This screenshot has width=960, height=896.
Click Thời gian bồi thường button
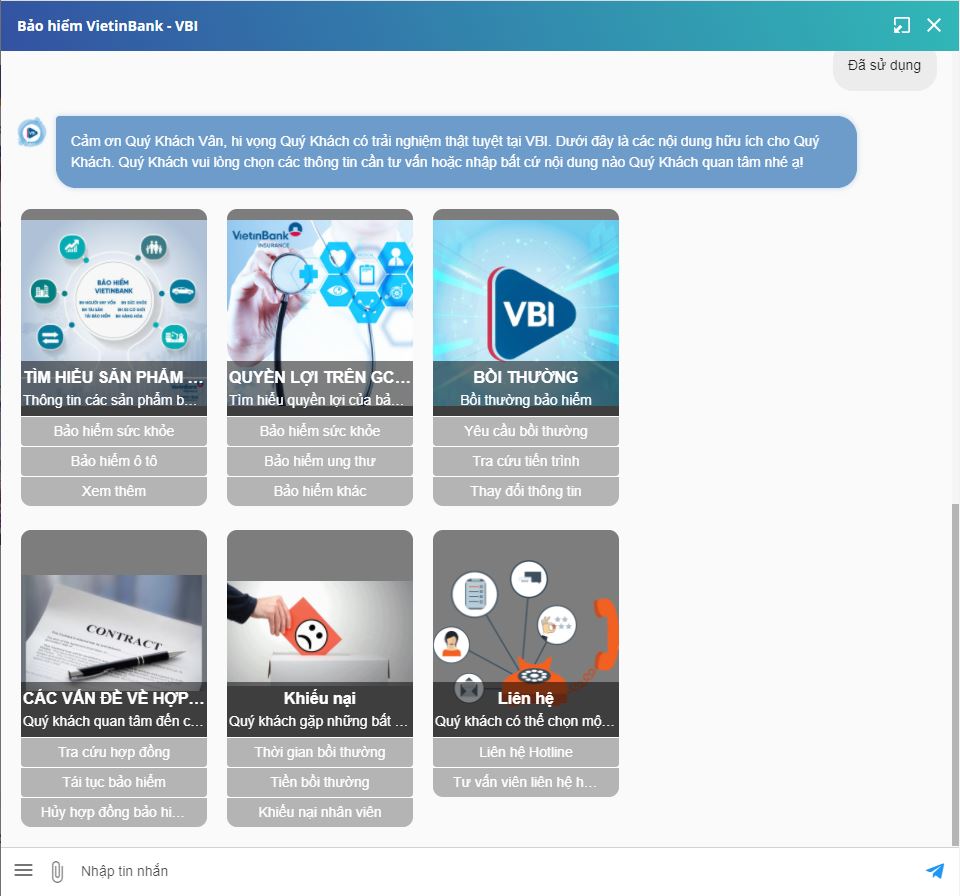(x=320, y=752)
